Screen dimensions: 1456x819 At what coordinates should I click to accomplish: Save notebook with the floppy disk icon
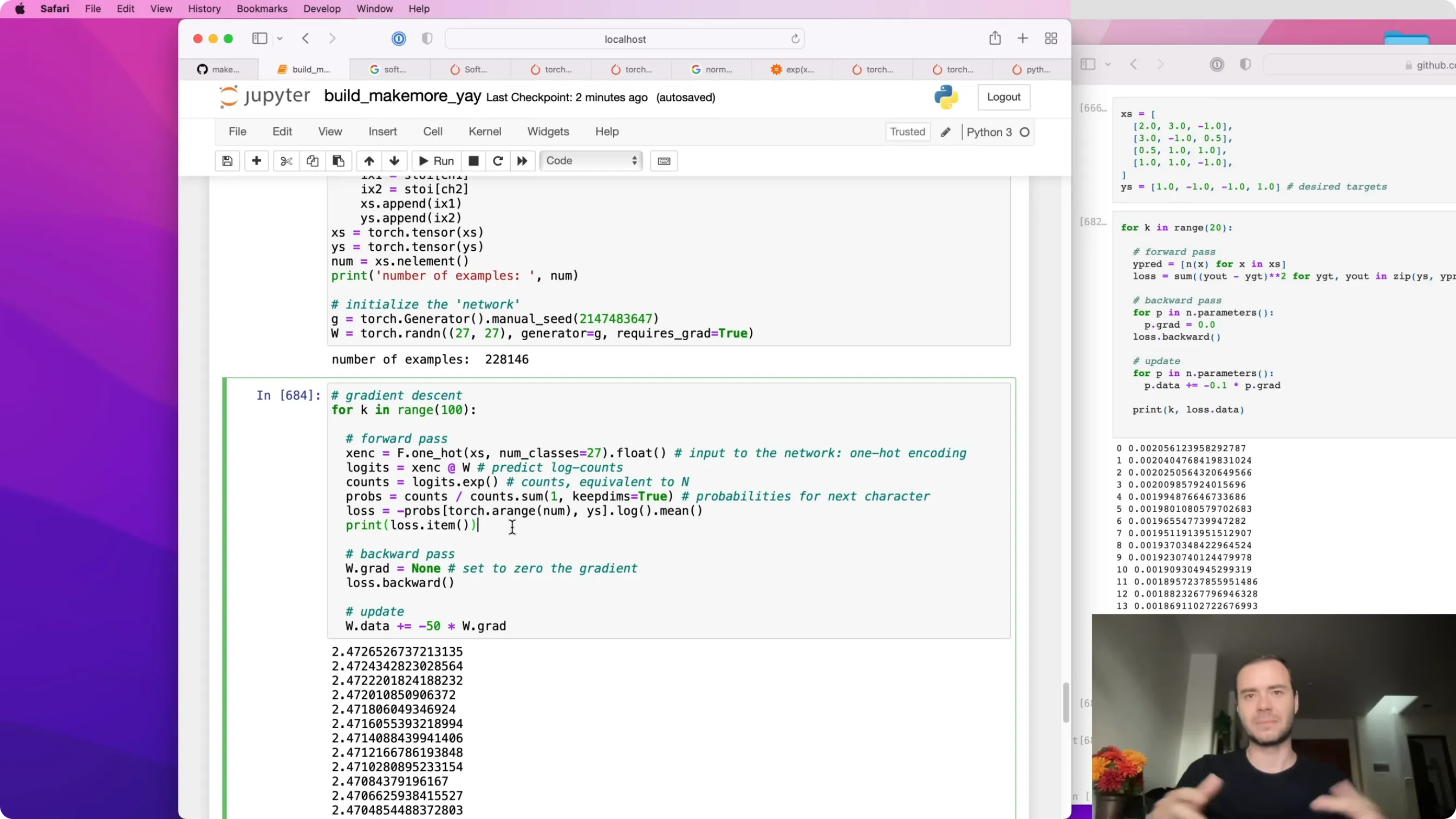(227, 161)
